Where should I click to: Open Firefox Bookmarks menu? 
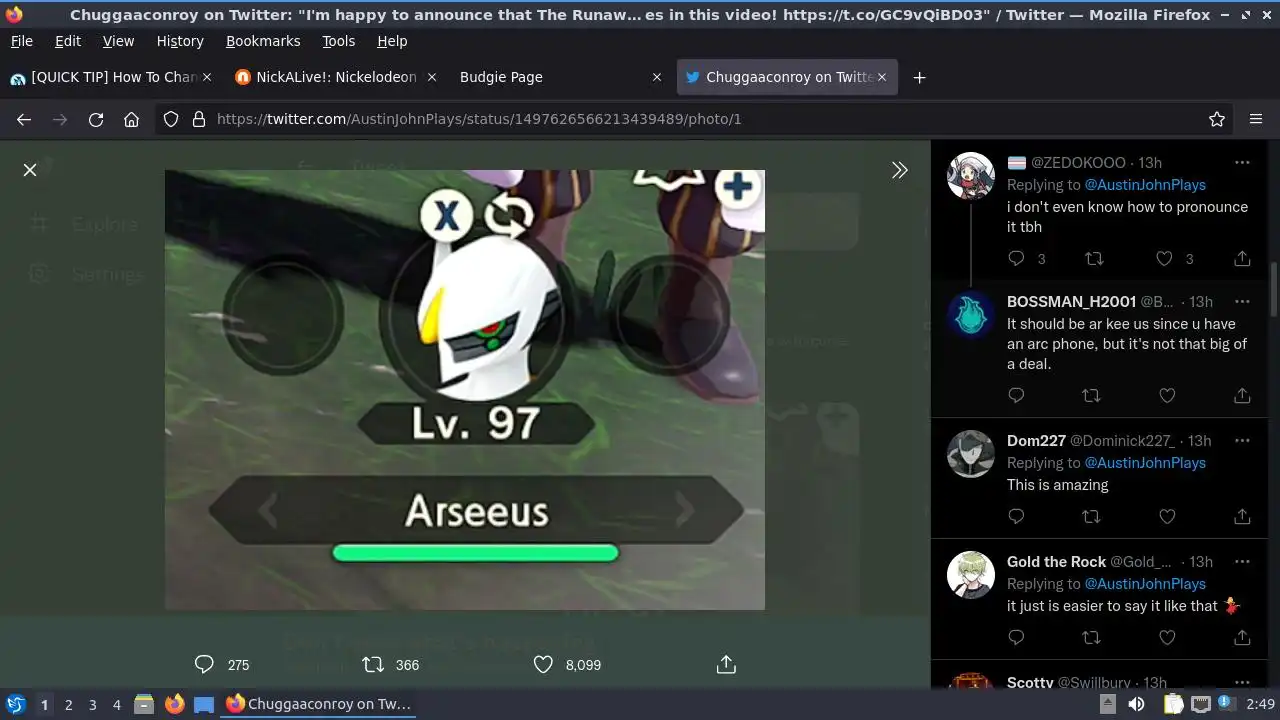263,41
